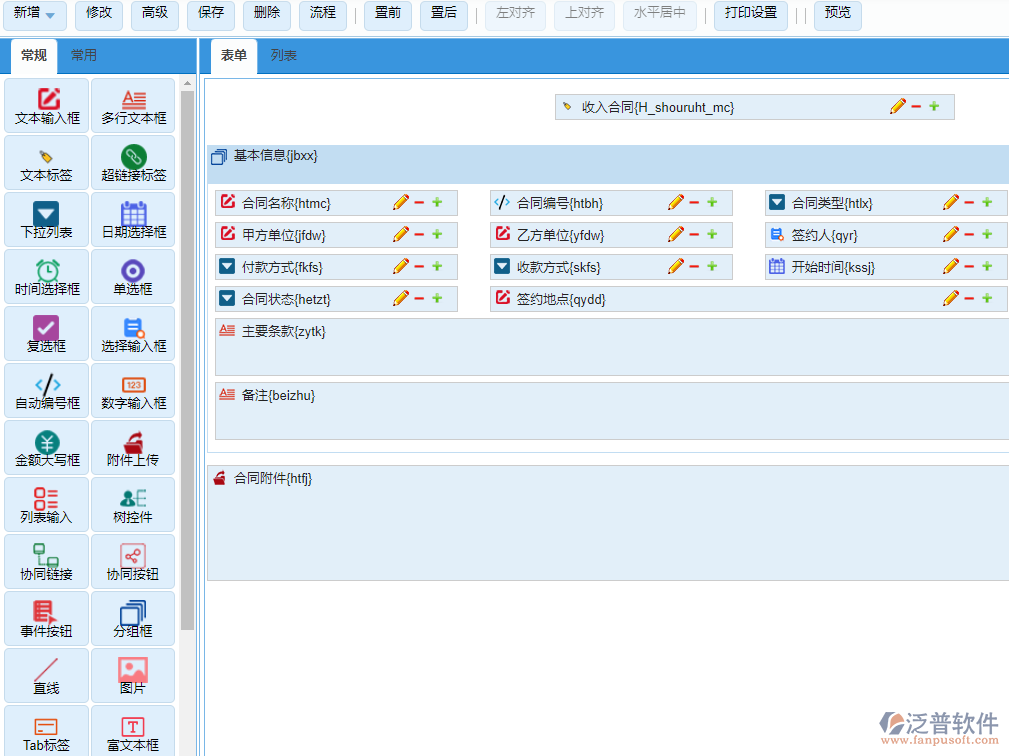Select the 文本输入框 component tool

click(46, 106)
